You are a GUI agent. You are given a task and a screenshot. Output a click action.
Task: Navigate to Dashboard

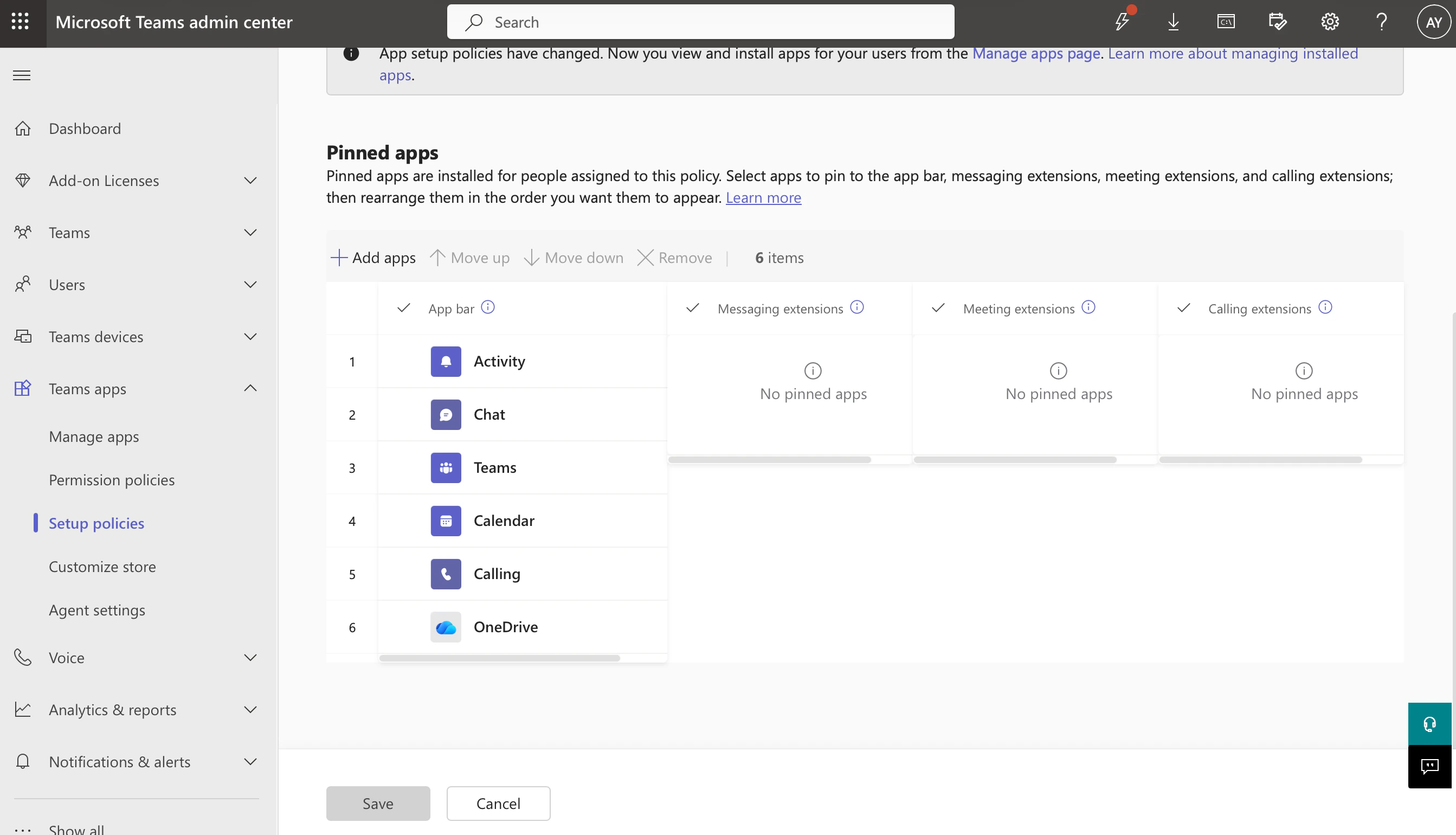(85, 129)
